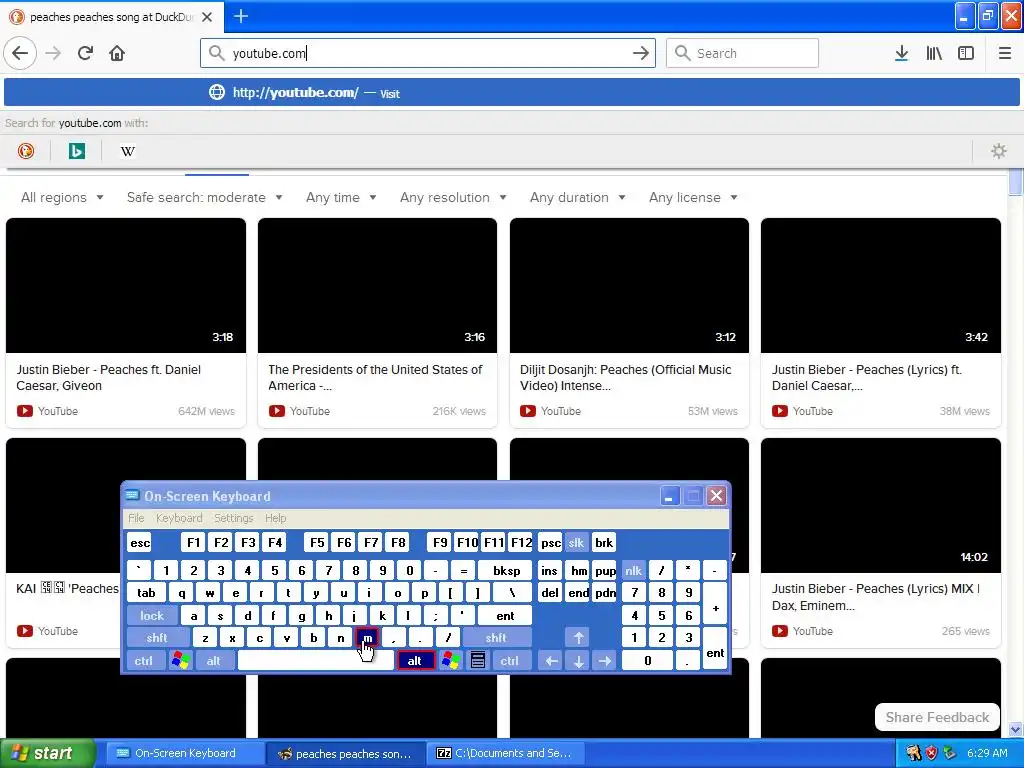Toggle the left ctrl key
This screenshot has height=768, width=1024.
point(144,661)
